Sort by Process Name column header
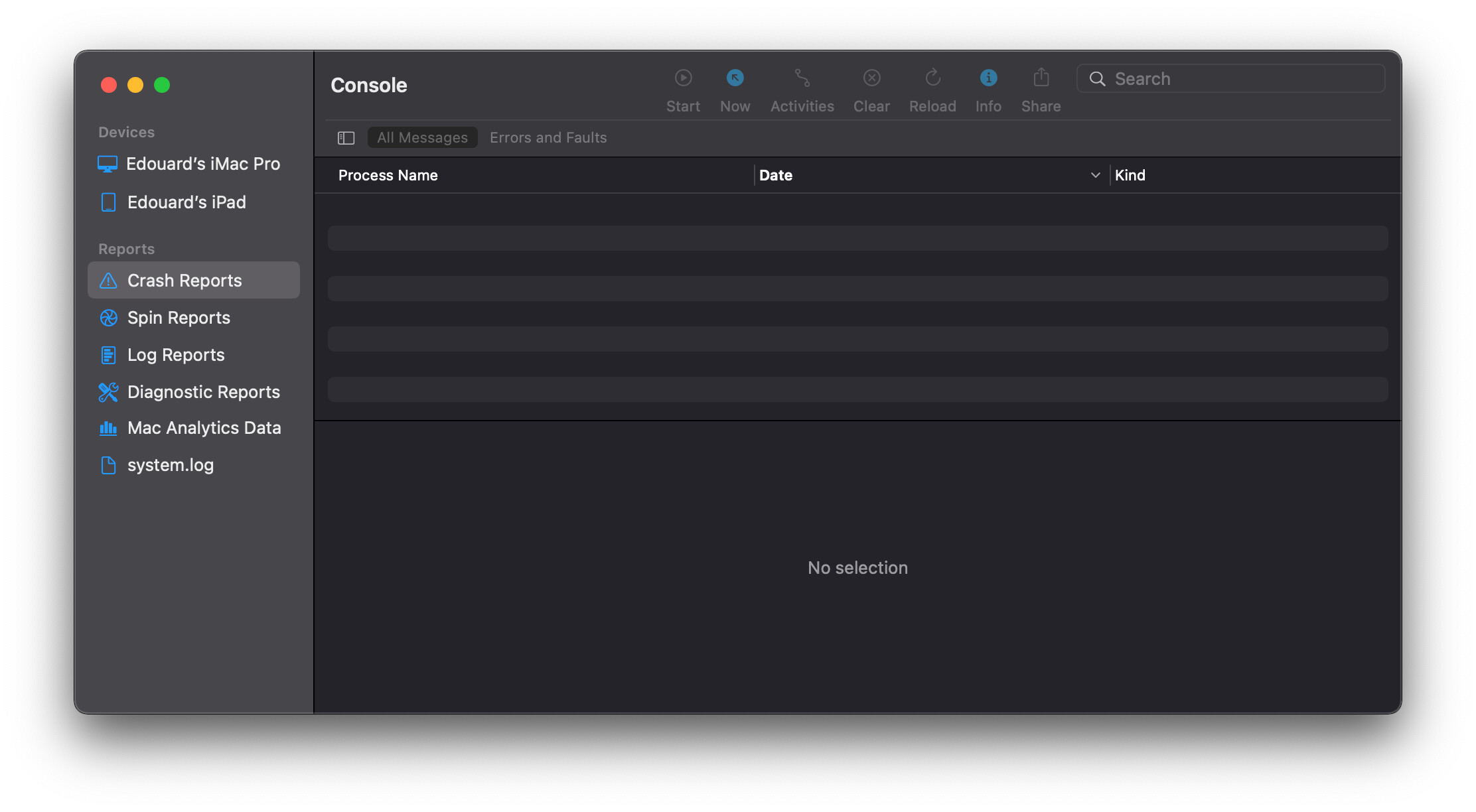 [x=388, y=175]
